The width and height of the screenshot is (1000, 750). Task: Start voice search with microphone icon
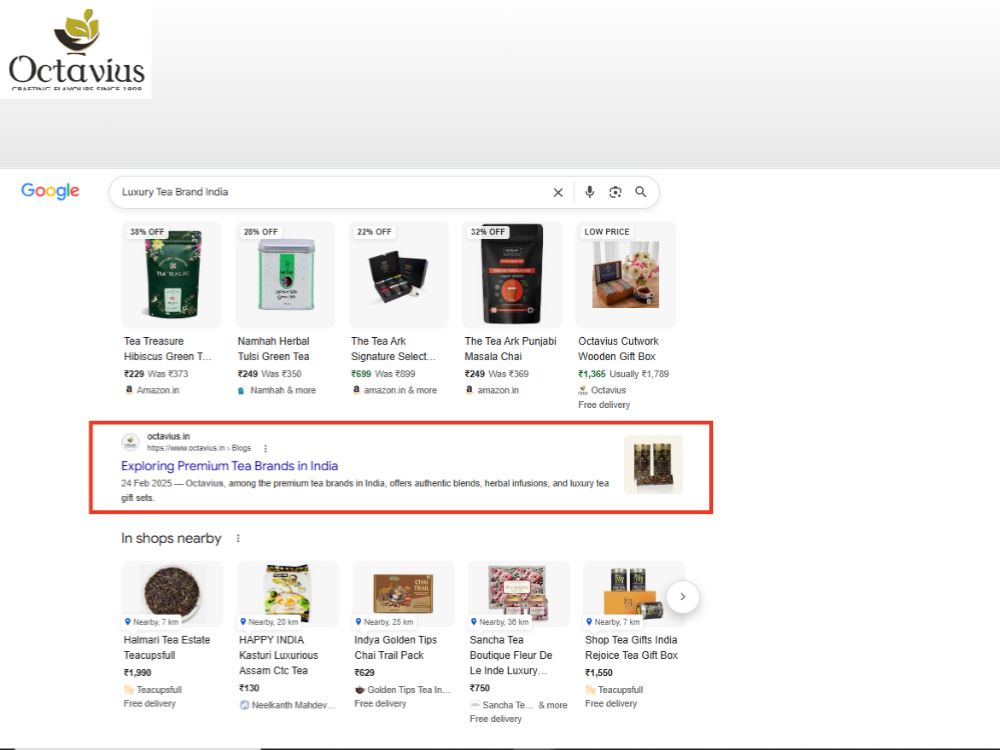590,192
